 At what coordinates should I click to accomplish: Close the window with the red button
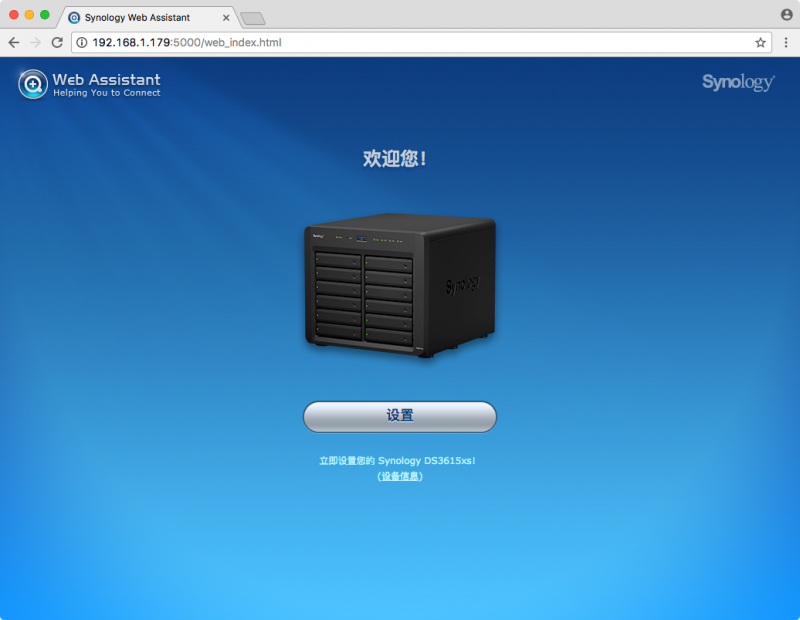point(14,14)
